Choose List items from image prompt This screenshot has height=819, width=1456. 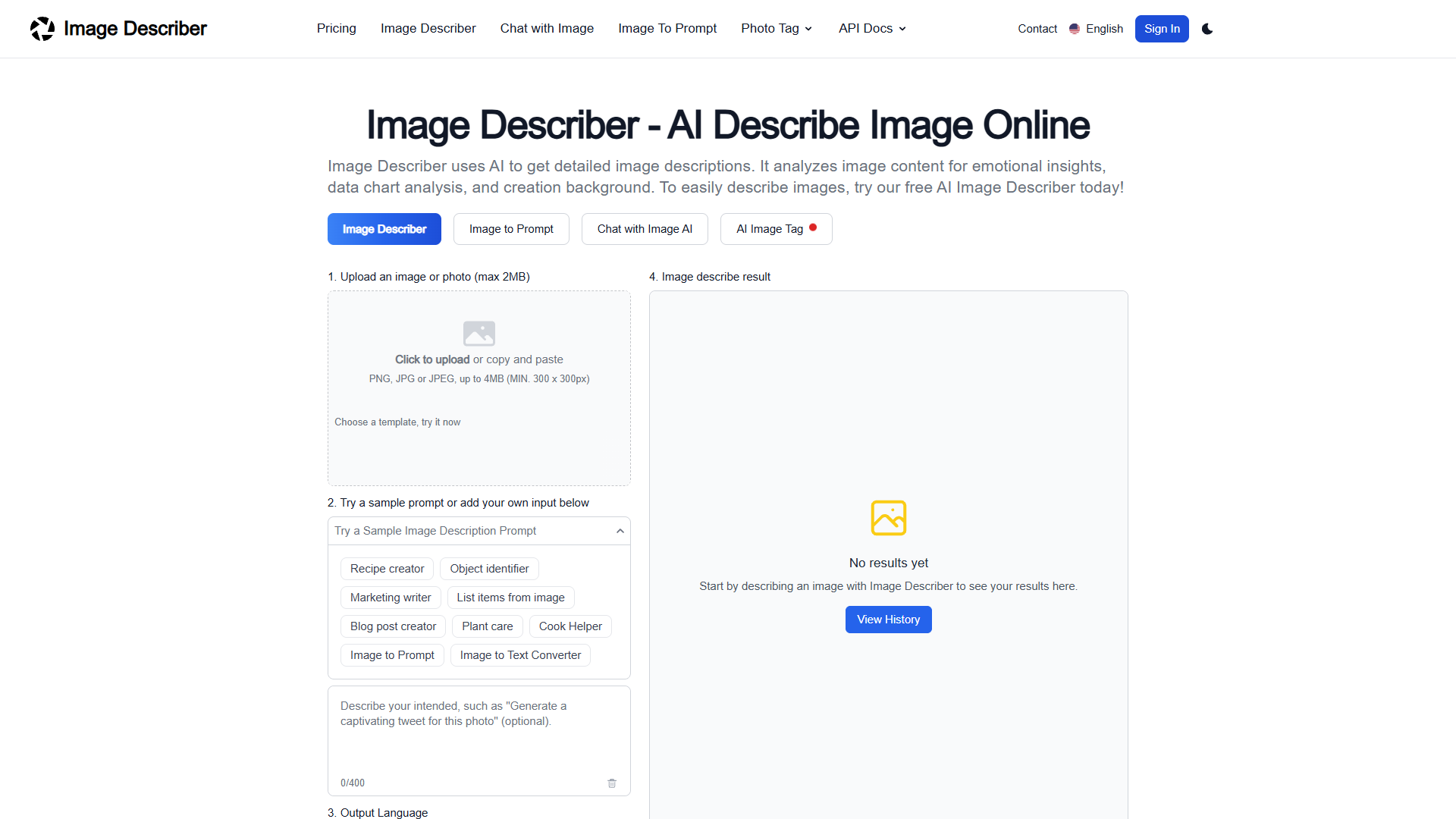510,598
